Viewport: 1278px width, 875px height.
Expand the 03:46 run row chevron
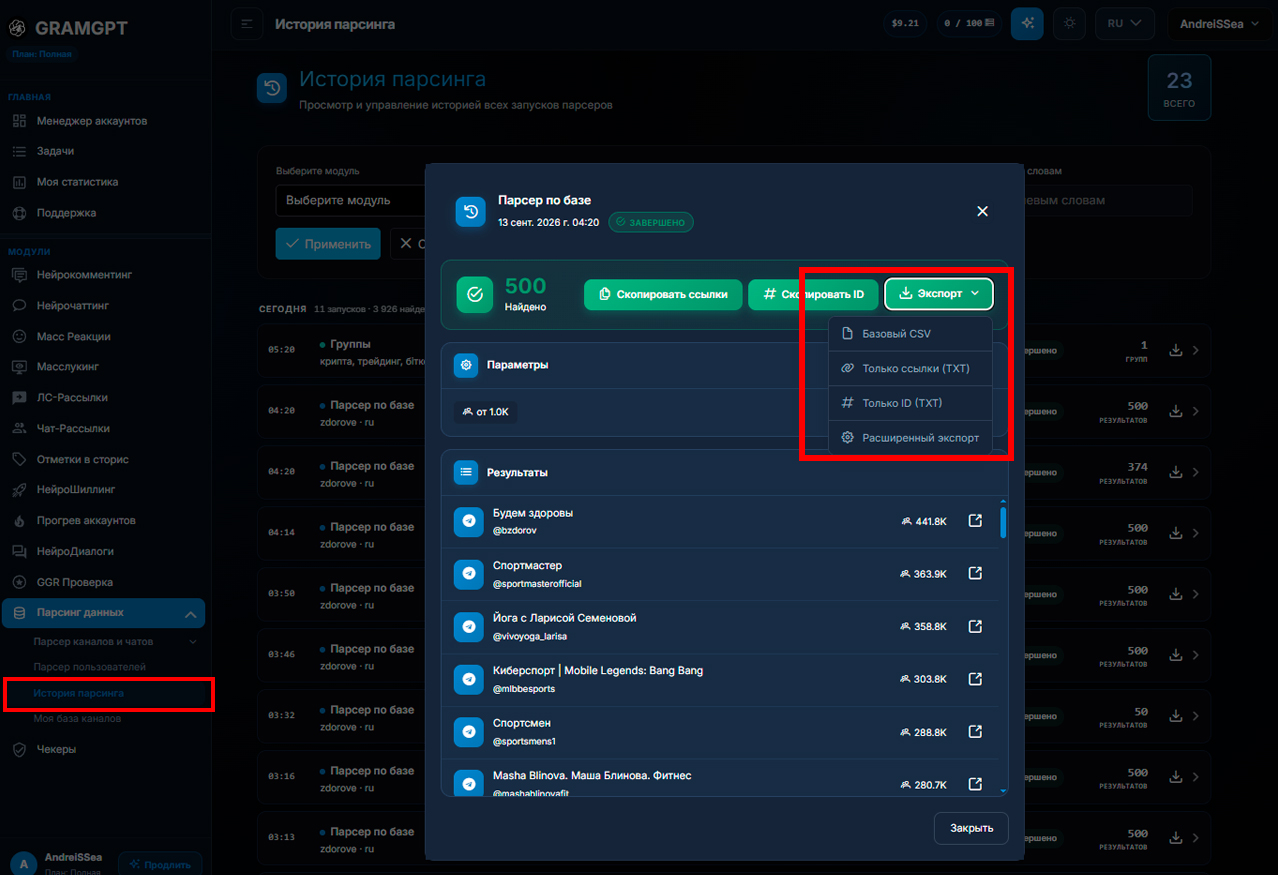click(1196, 655)
